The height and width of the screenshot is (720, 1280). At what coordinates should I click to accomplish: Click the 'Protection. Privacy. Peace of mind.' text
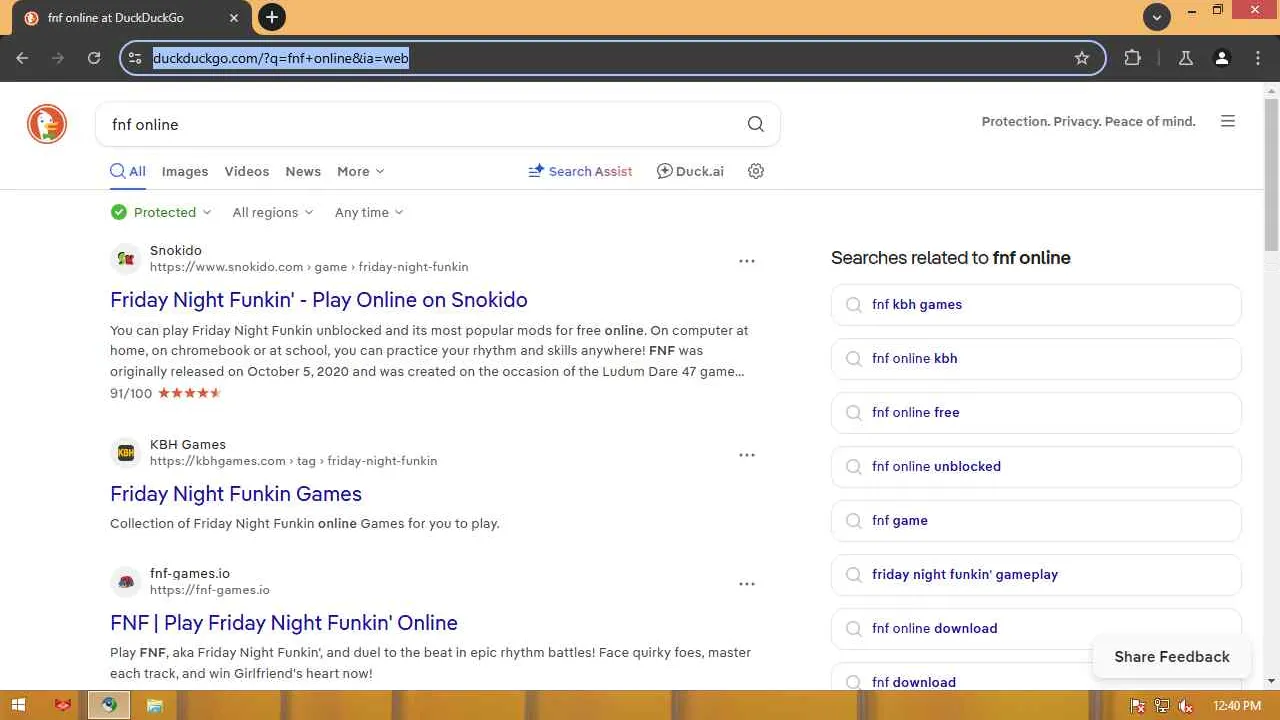click(1088, 121)
